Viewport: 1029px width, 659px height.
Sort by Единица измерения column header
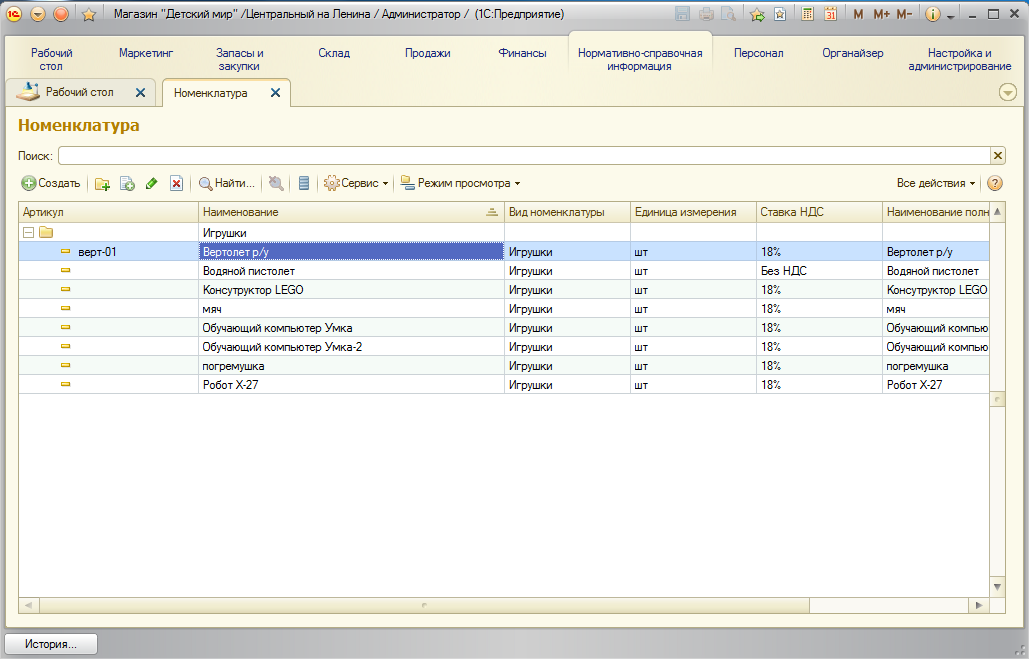click(693, 212)
